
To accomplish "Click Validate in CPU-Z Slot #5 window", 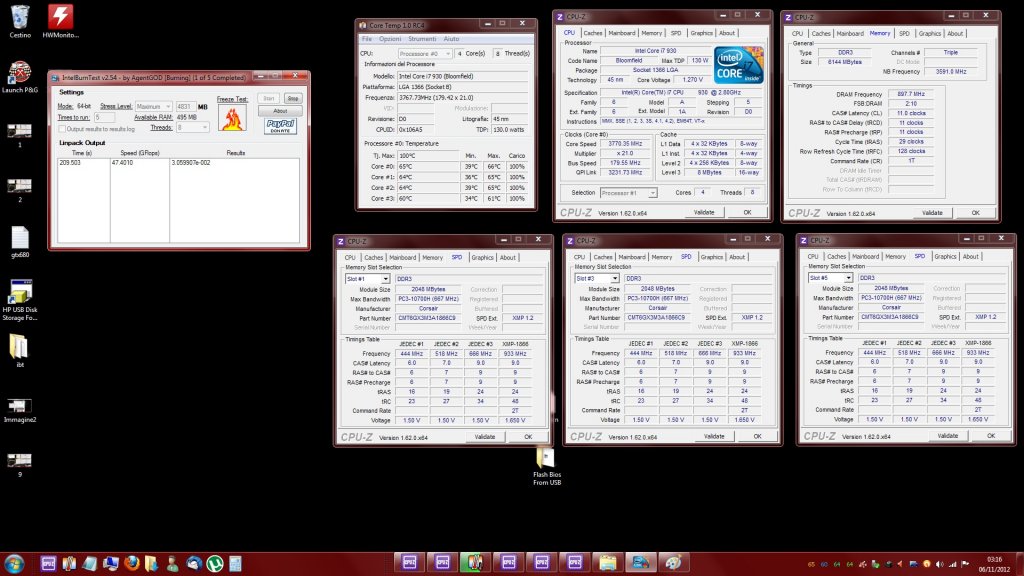I will point(948,436).
